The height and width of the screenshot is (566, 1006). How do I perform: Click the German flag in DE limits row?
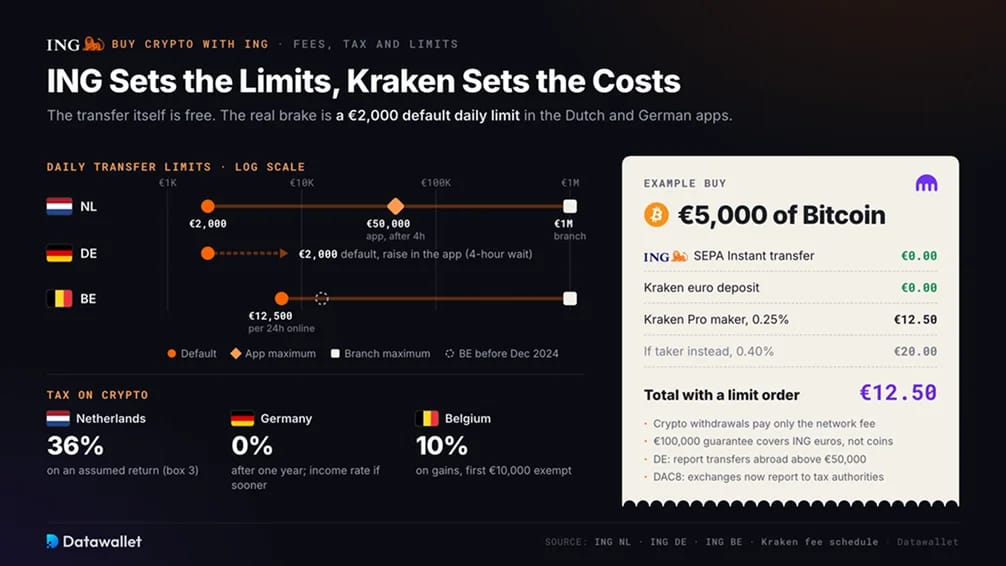coord(59,253)
